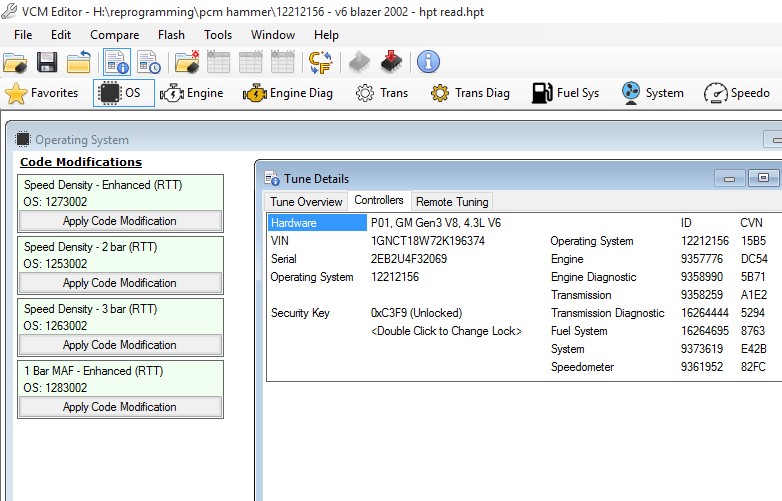Click Fuel System ID 16264695
The image size is (782, 501).
click(705, 331)
